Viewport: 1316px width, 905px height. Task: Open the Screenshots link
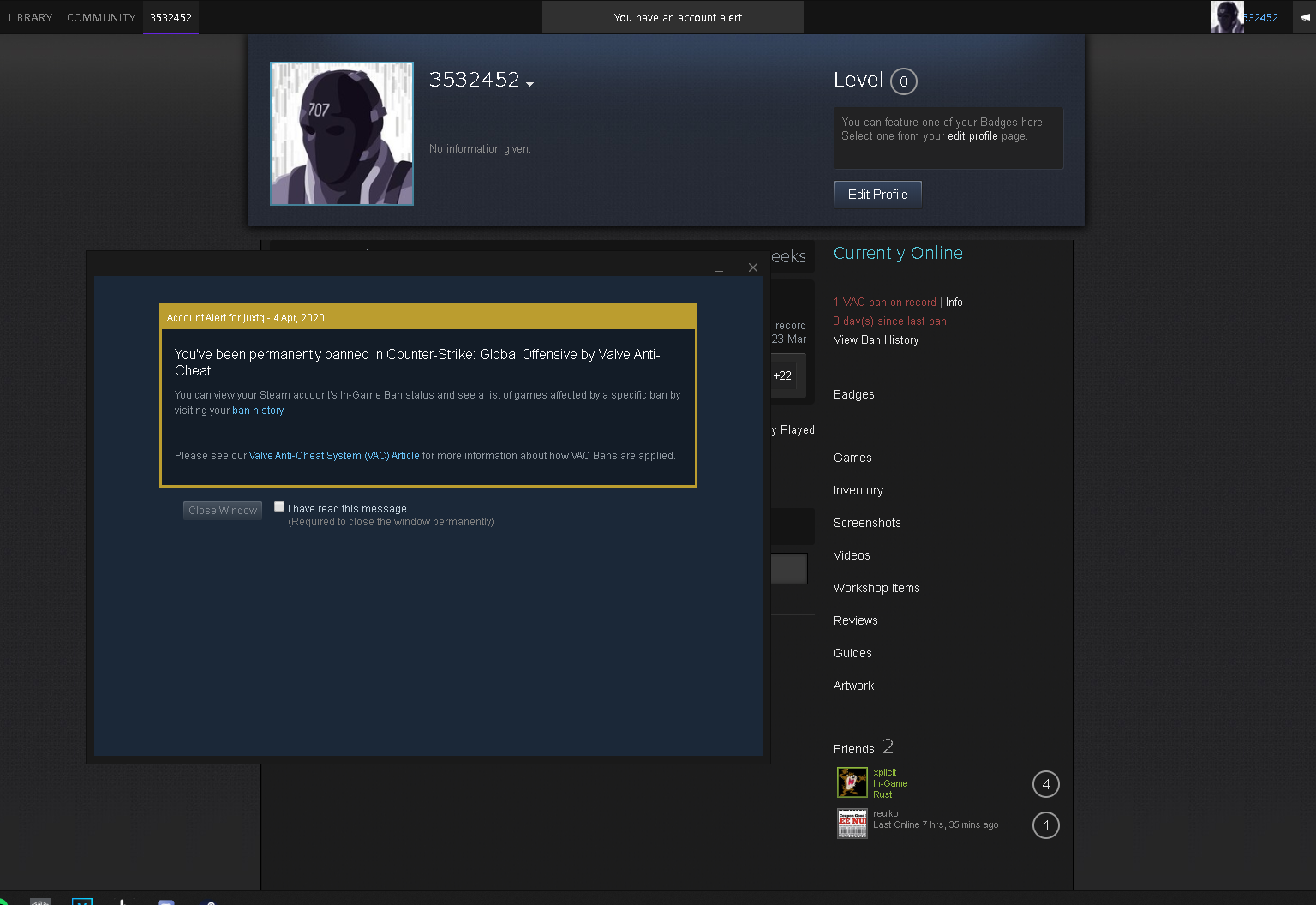[867, 523]
